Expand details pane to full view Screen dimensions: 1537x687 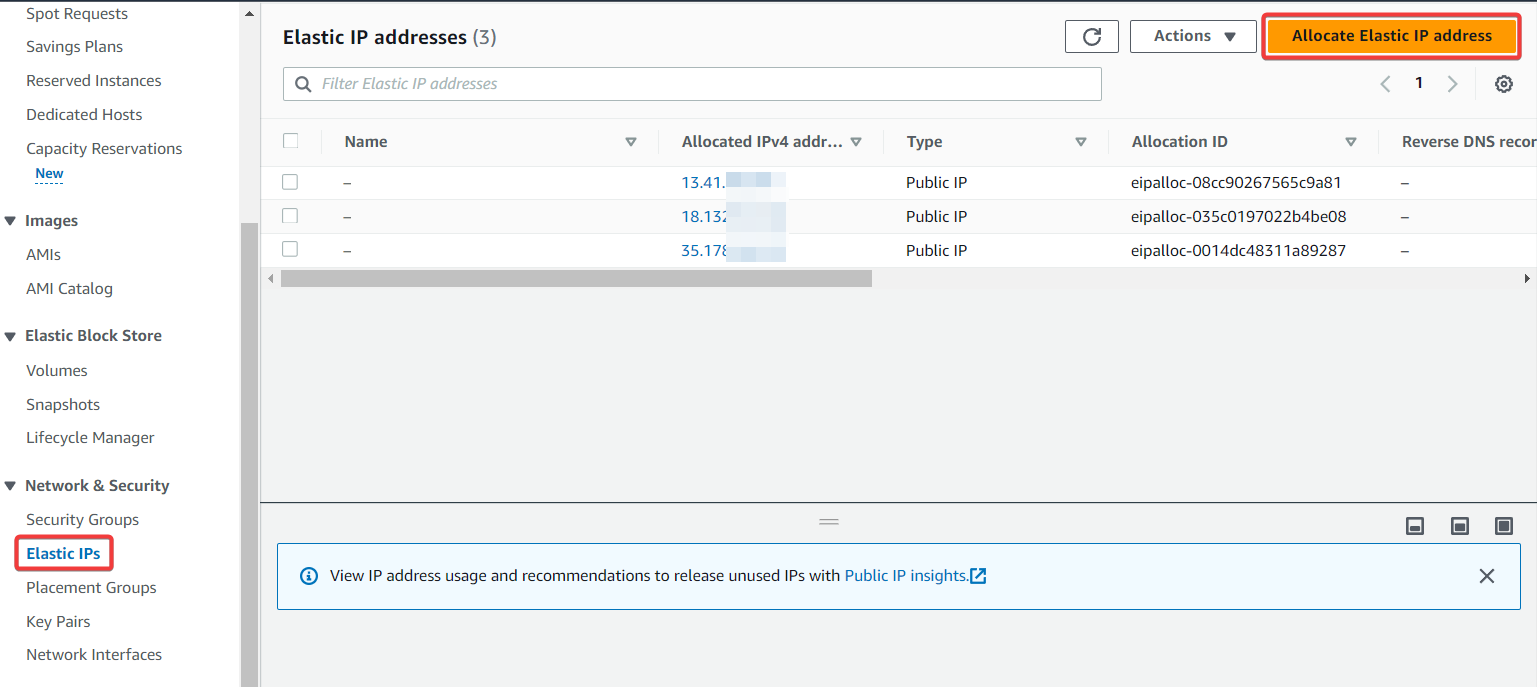click(x=1504, y=526)
